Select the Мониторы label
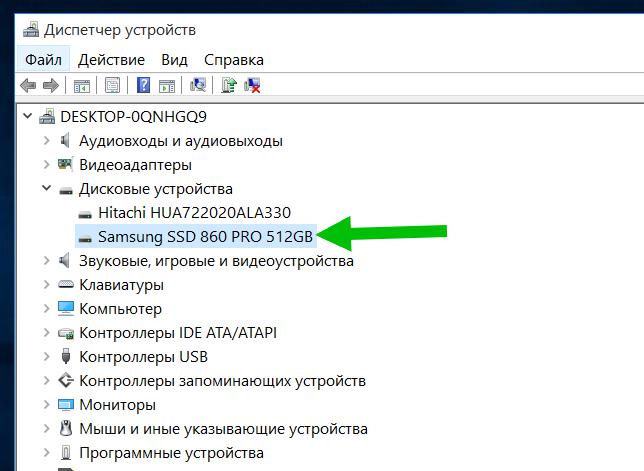This screenshot has width=644, height=471. (117, 405)
